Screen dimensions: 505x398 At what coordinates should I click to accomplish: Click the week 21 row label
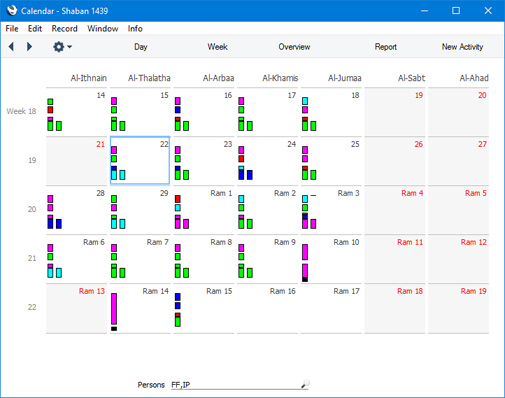tap(32, 258)
